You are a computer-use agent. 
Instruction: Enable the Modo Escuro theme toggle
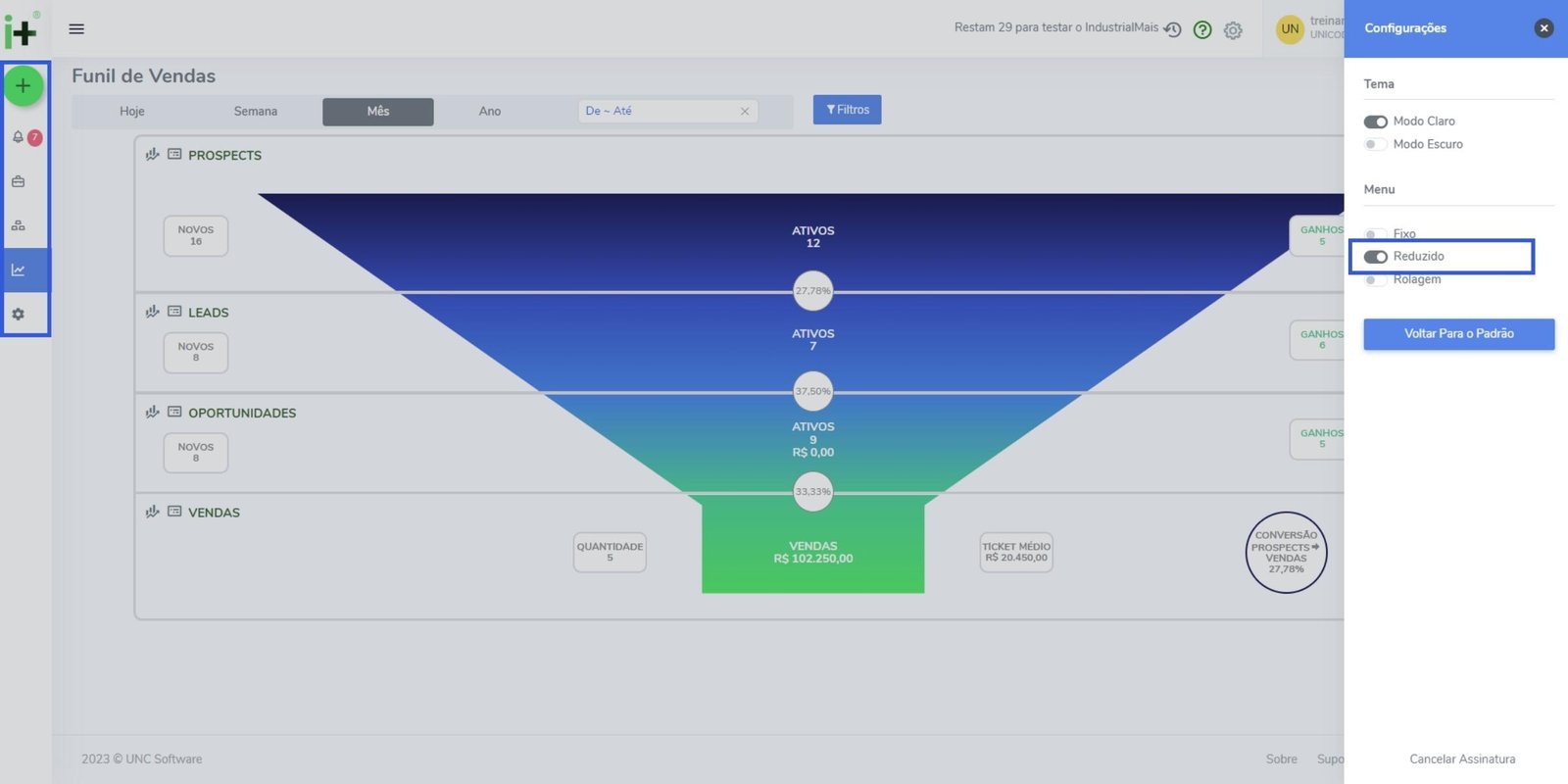[1375, 144]
